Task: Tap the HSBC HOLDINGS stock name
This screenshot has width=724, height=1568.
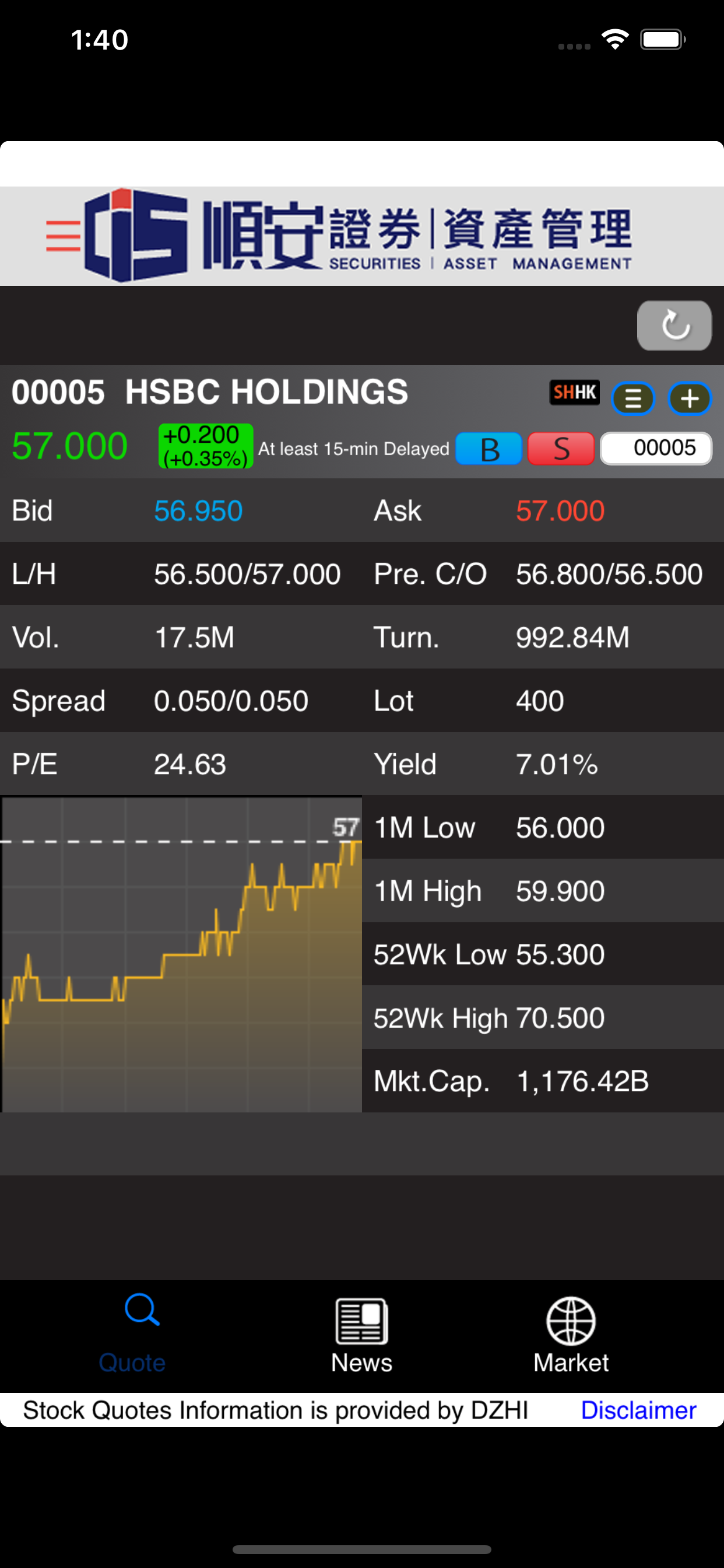Action: pyautogui.click(x=266, y=391)
